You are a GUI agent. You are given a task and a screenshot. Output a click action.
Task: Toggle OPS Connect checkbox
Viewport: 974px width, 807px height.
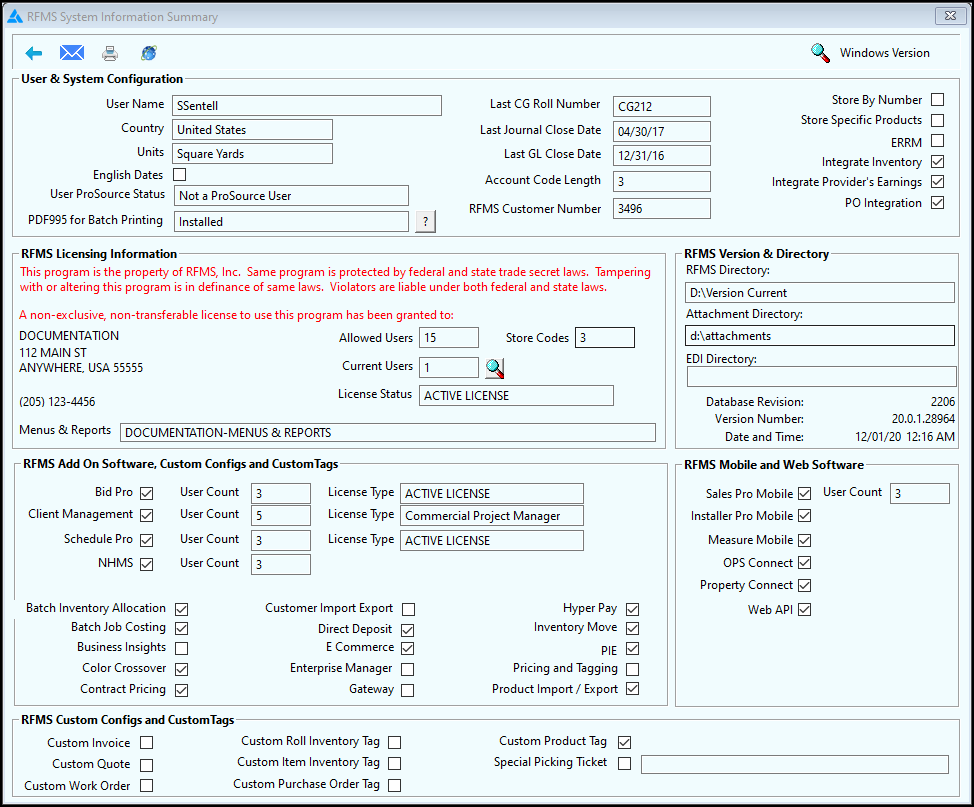pos(804,562)
